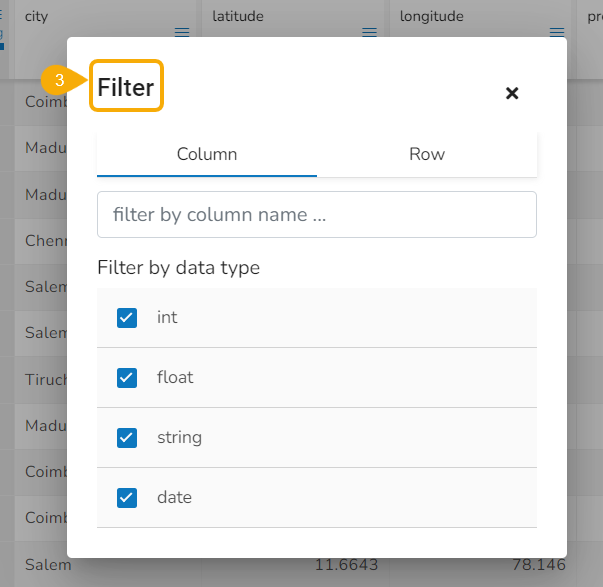Image resolution: width=603 pixels, height=587 pixels.
Task: Close the Filter dialog with X
Action: pos(512,93)
